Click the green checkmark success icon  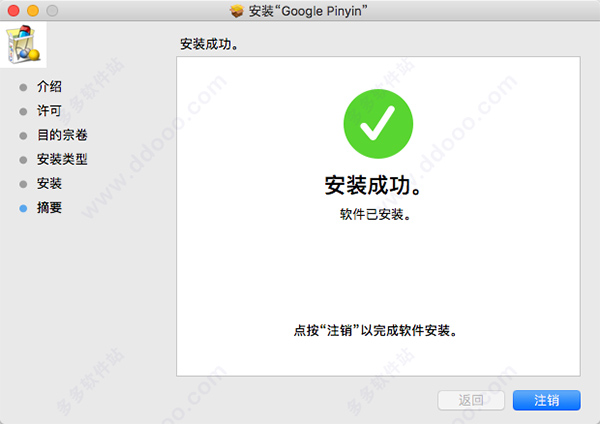pos(378,124)
